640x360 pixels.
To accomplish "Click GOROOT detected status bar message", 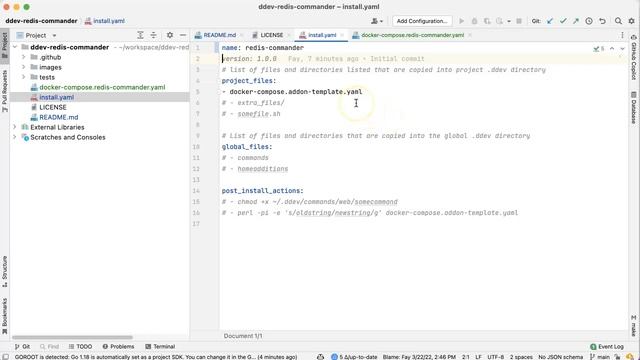I will [156, 357].
